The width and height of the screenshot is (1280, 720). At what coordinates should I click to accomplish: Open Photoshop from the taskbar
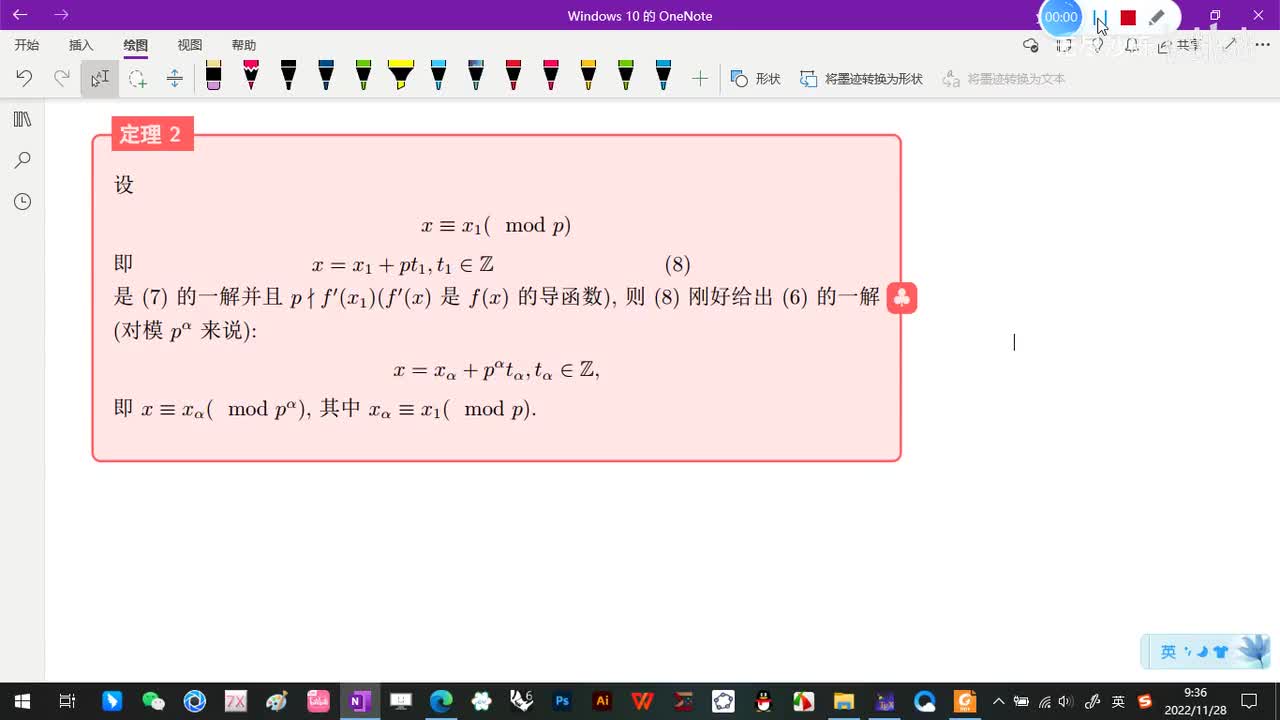click(x=562, y=701)
